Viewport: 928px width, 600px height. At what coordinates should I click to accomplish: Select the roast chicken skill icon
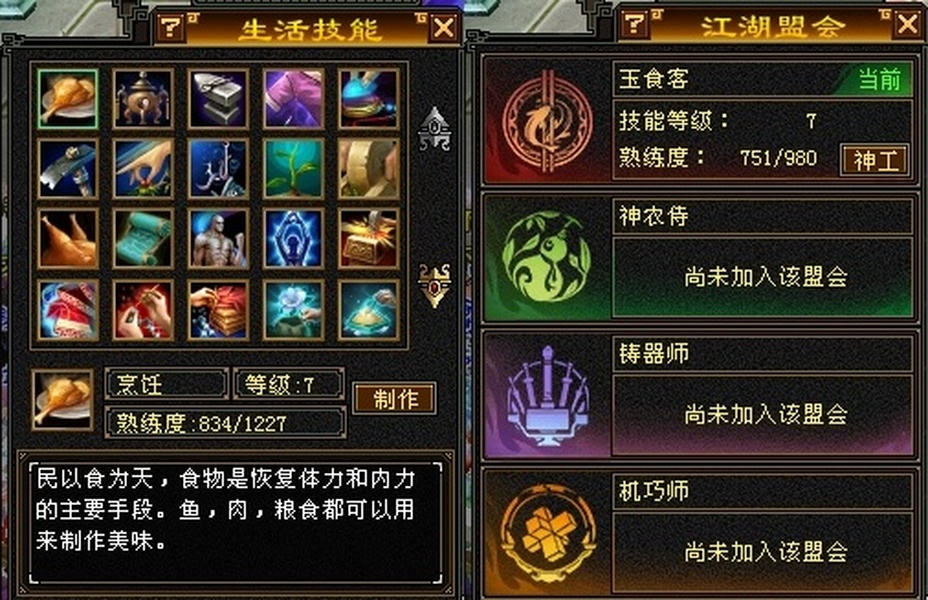(x=67, y=239)
